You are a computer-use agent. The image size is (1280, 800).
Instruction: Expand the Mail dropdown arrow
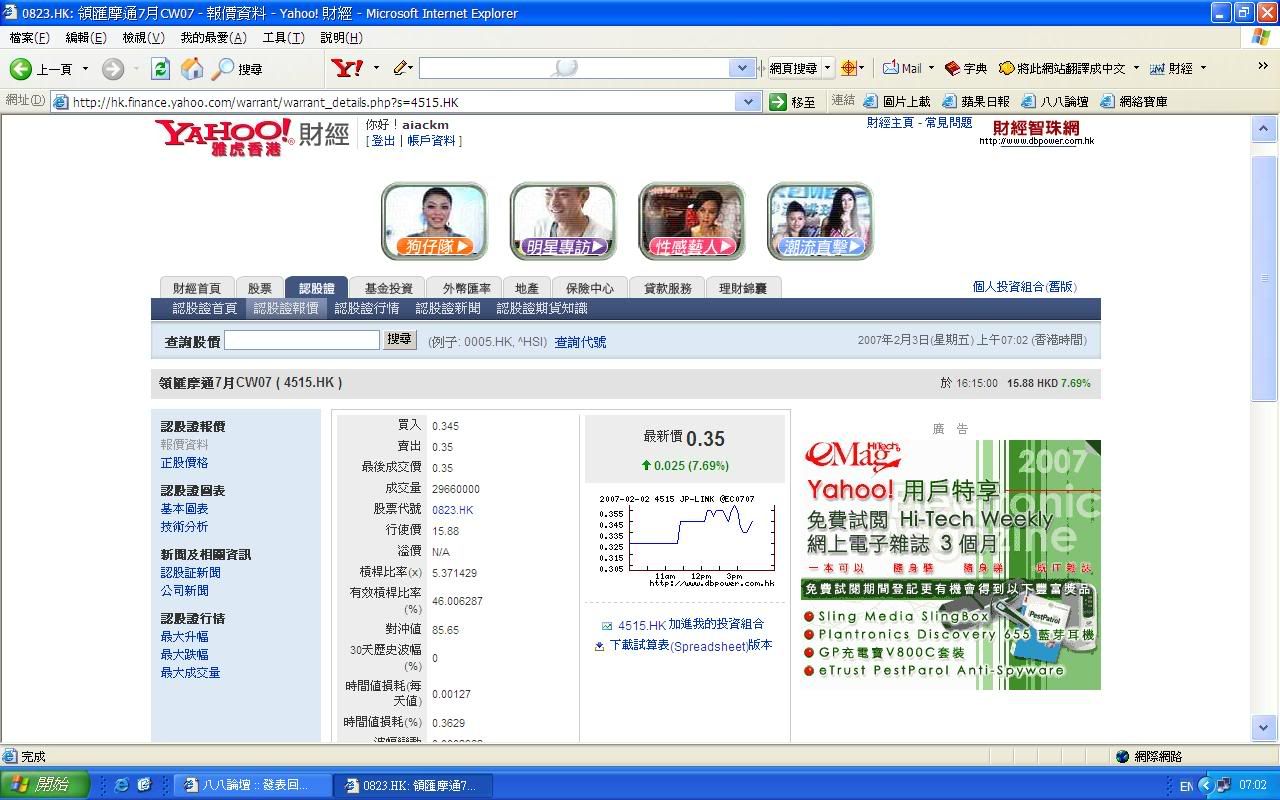[x=931, y=68]
